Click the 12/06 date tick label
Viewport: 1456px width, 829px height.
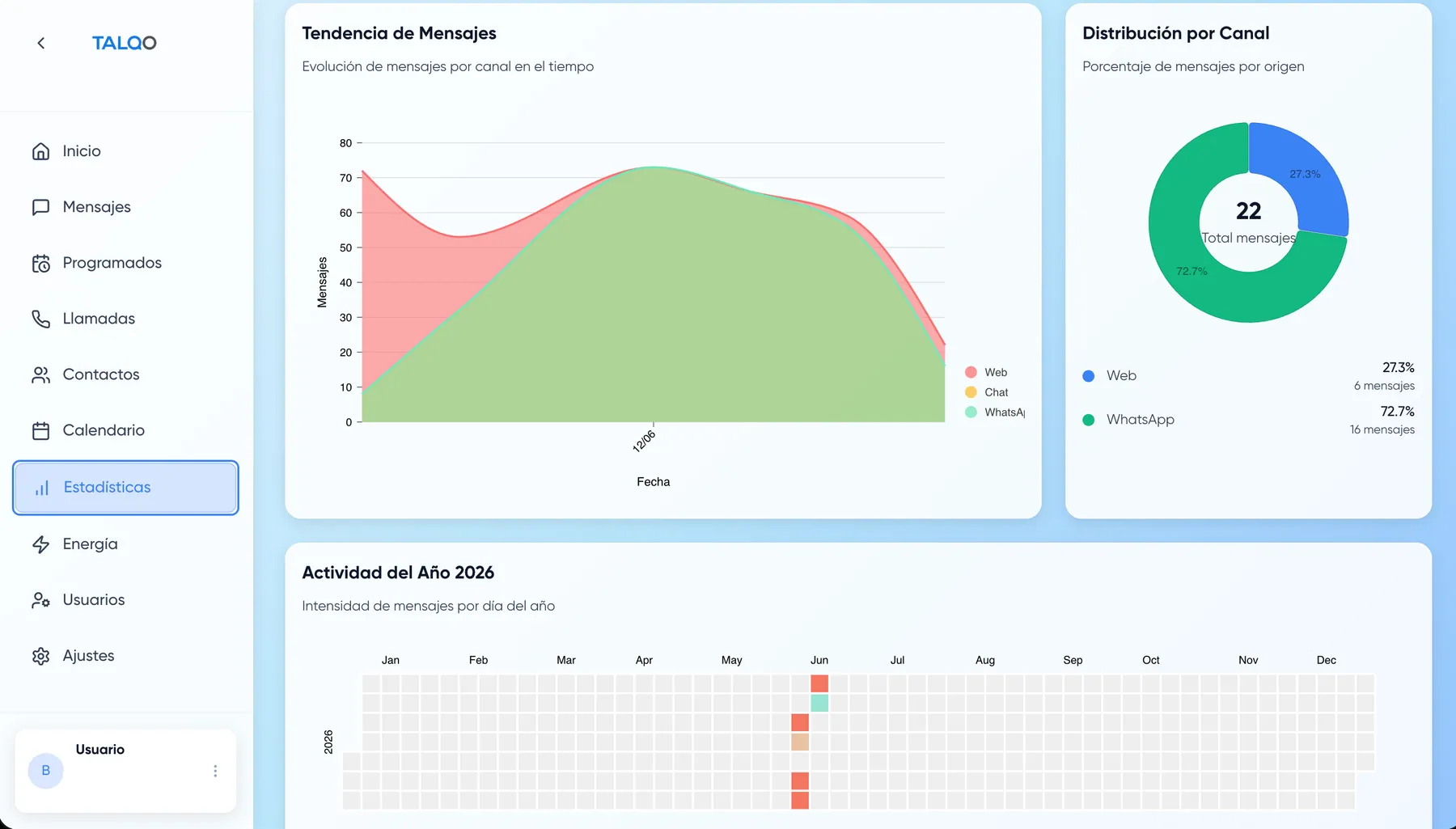click(644, 441)
